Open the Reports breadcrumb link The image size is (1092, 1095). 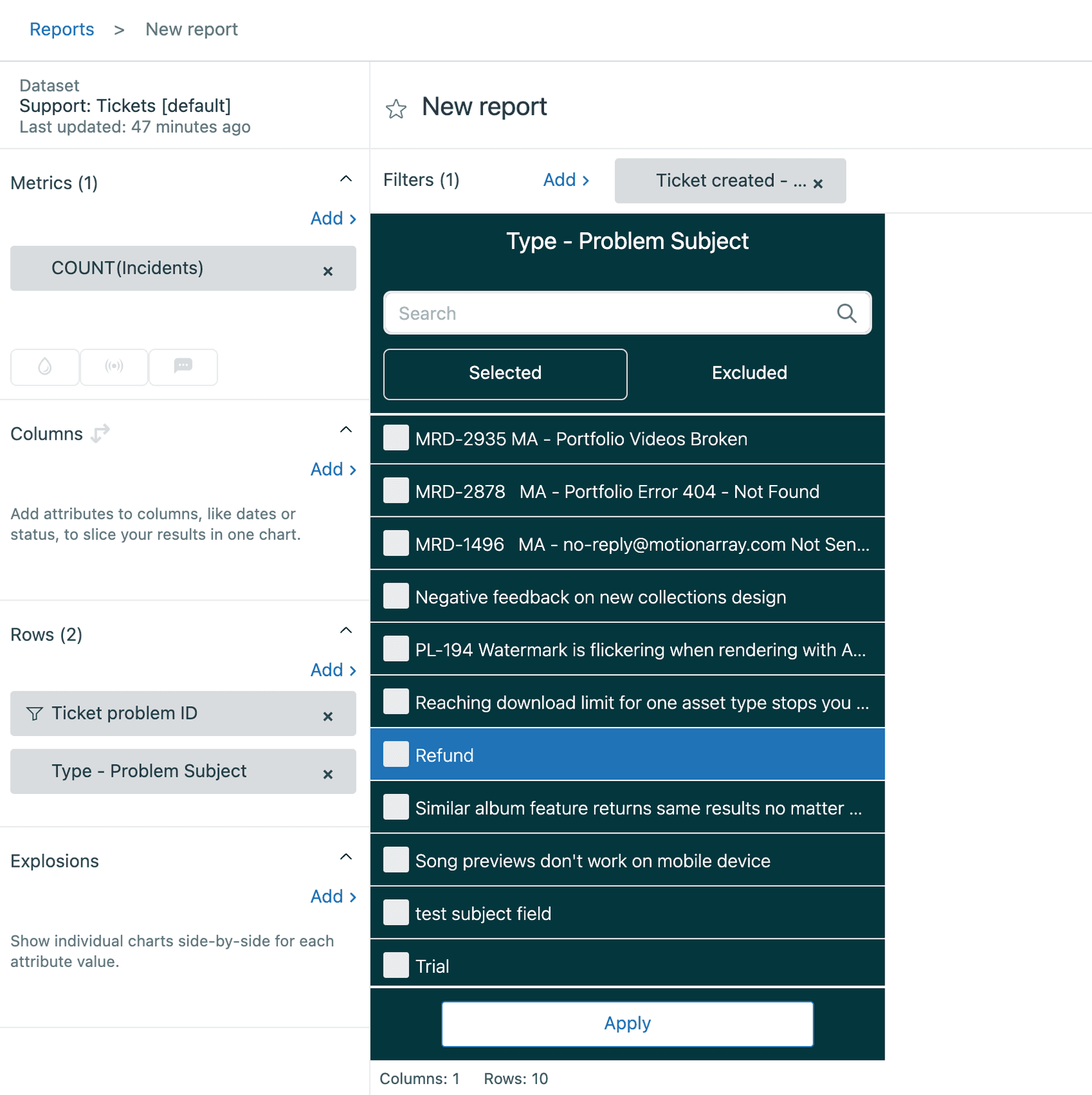[x=62, y=29]
